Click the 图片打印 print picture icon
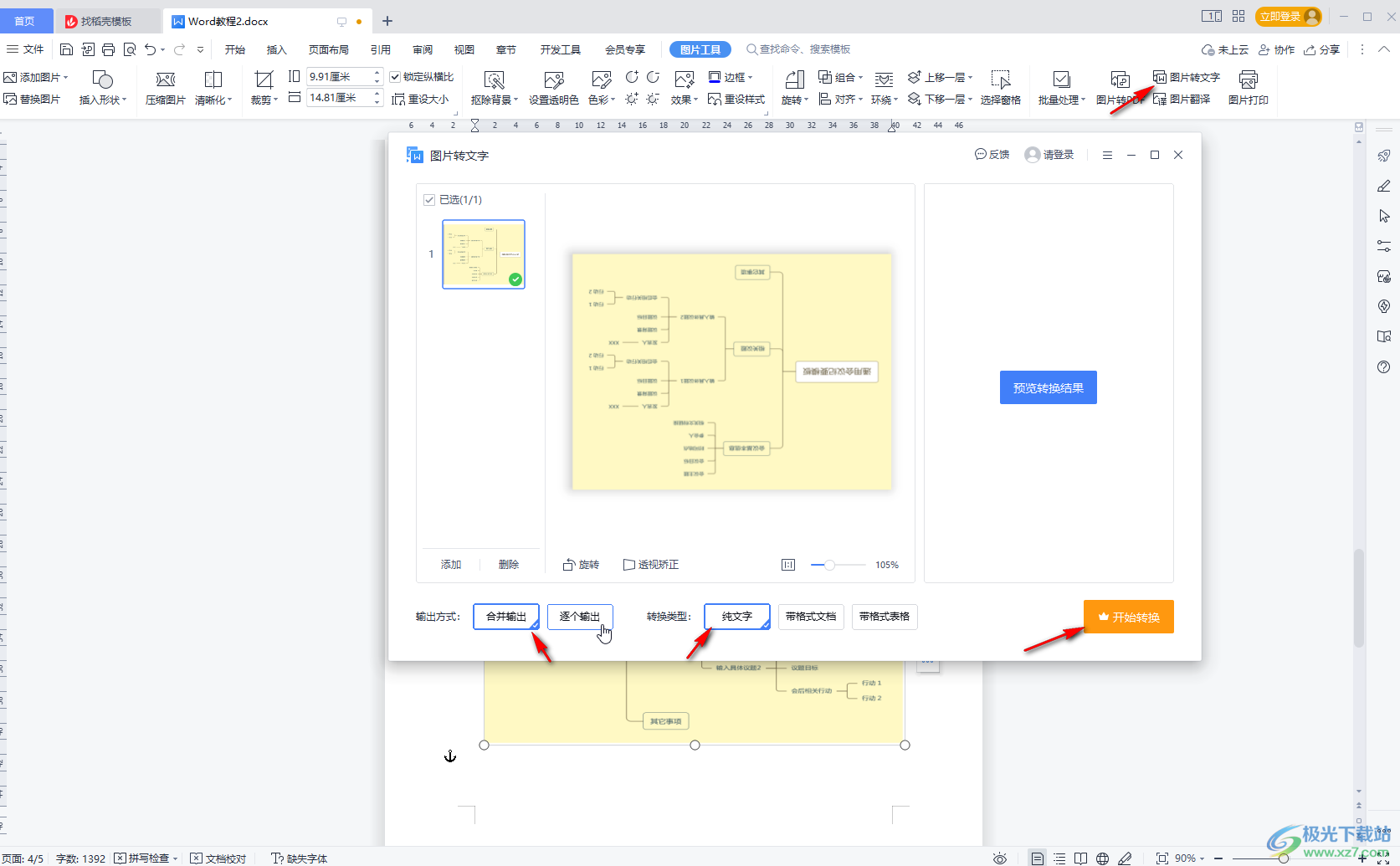The height and width of the screenshot is (866, 1400). coord(1248,80)
